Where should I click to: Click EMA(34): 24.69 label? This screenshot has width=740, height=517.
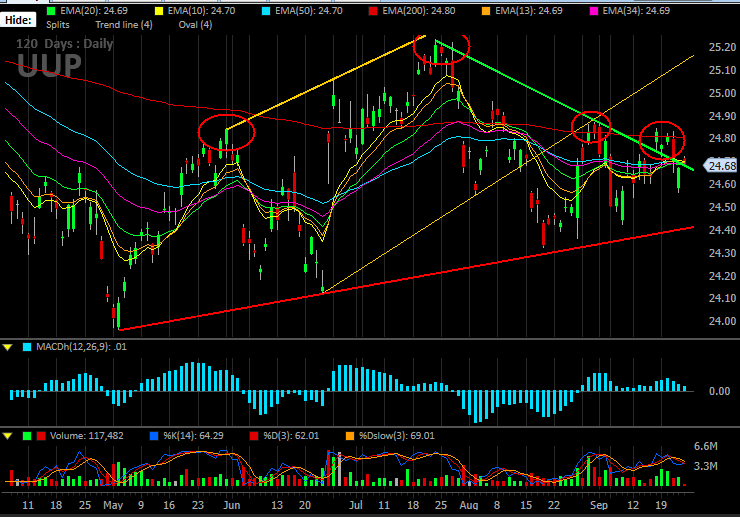pos(636,11)
